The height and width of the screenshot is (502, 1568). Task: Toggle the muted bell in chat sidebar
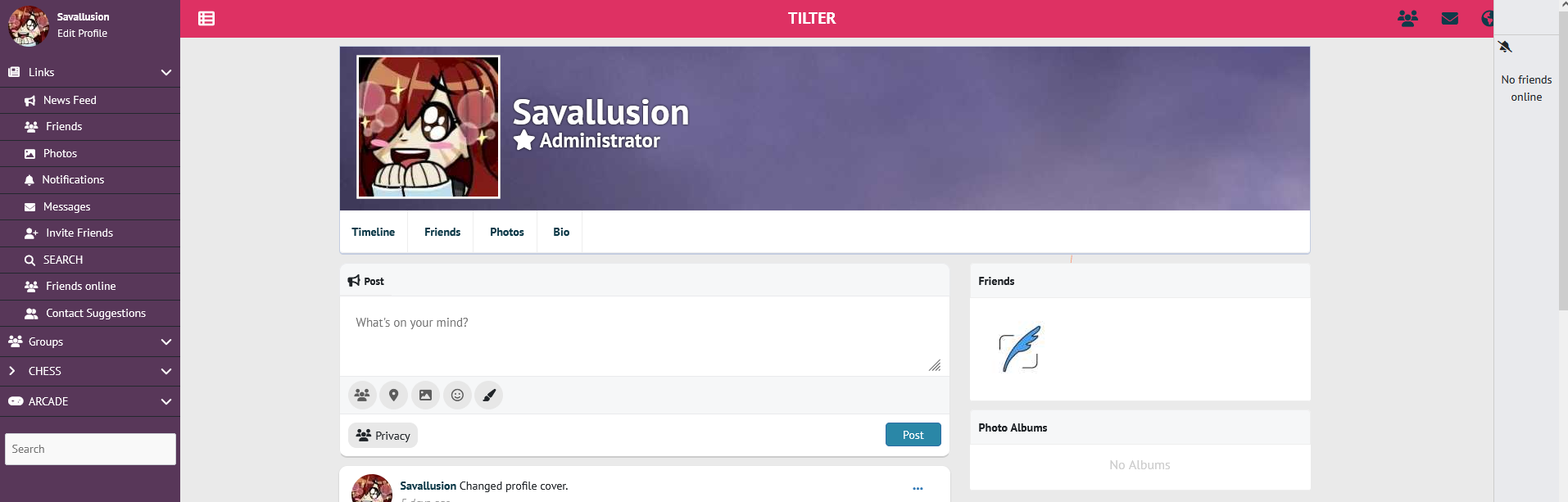click(1505, 47)
